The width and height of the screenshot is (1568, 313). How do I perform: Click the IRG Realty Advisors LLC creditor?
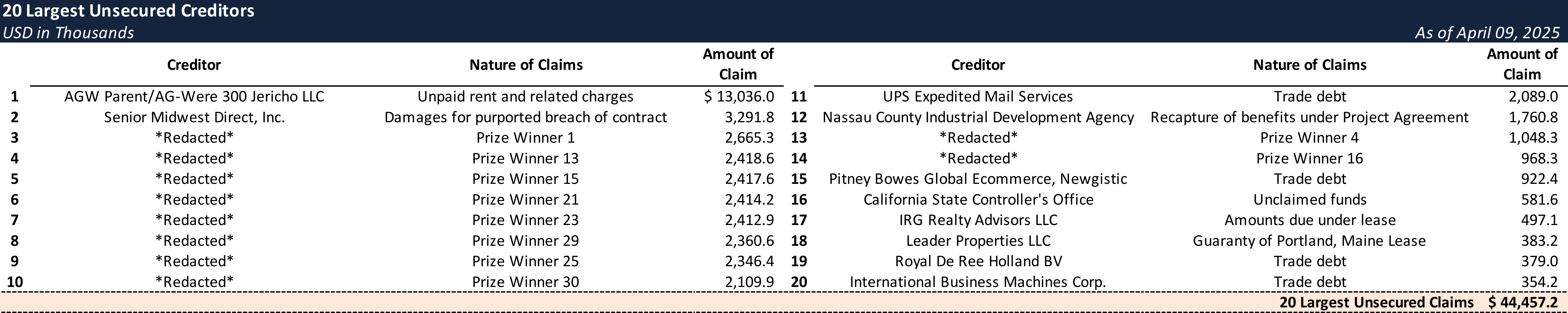pyautogui.click(x=978, y=220)
